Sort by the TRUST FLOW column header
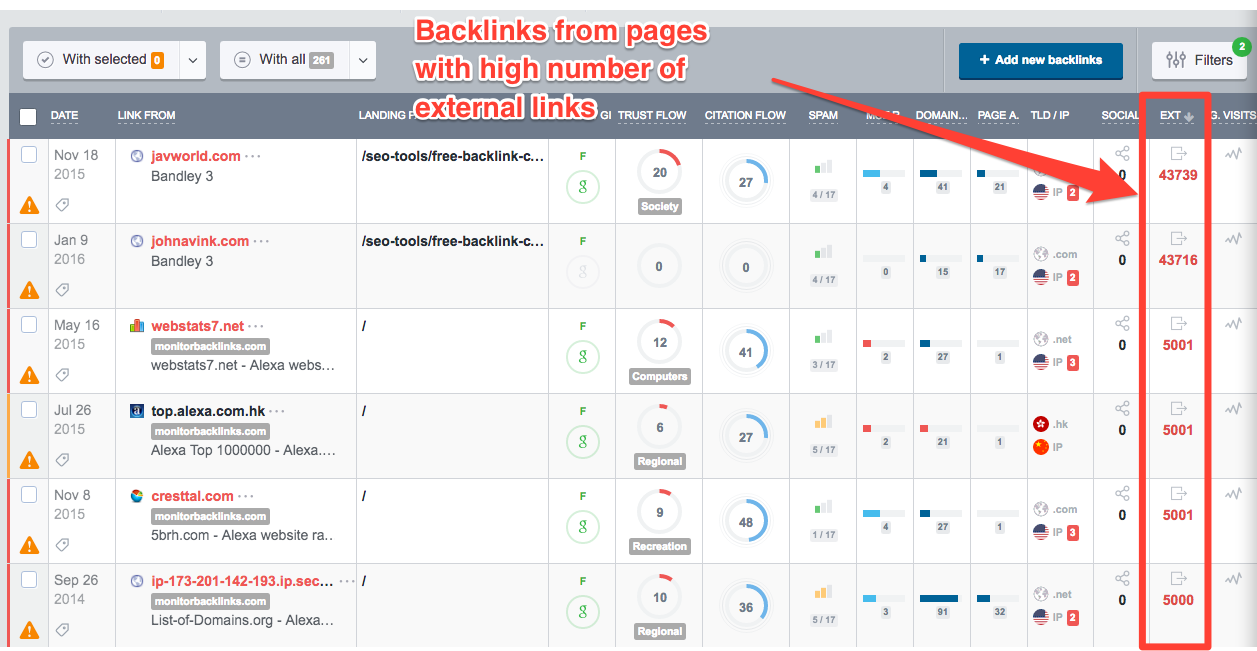This screenshot has height=651, width=1257. [x=652, y=116]
